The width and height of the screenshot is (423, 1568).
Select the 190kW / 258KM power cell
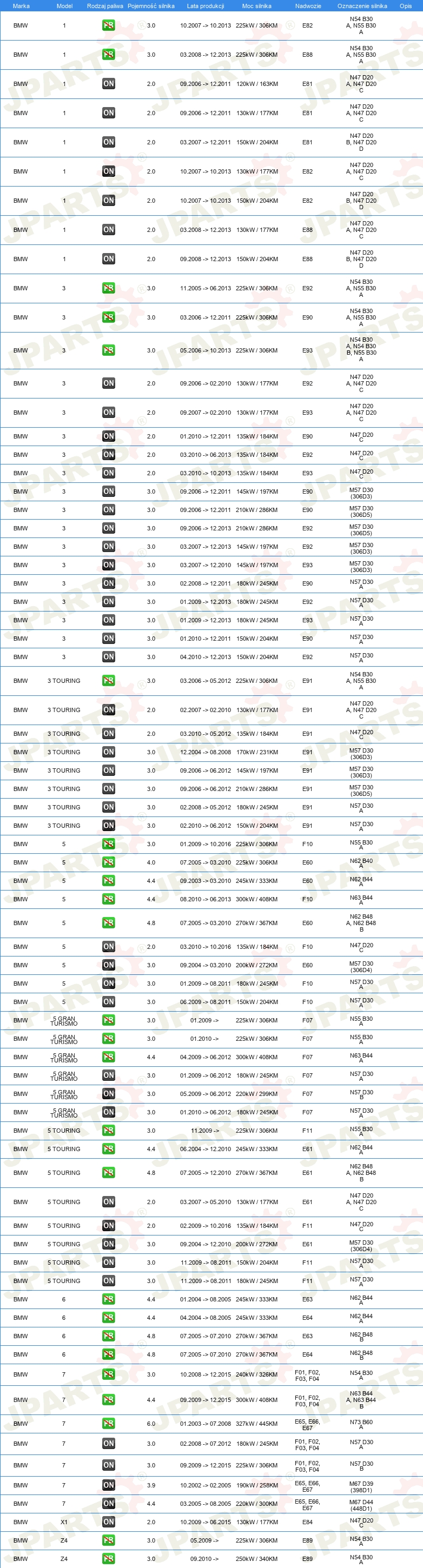(x=257, y=1485)
